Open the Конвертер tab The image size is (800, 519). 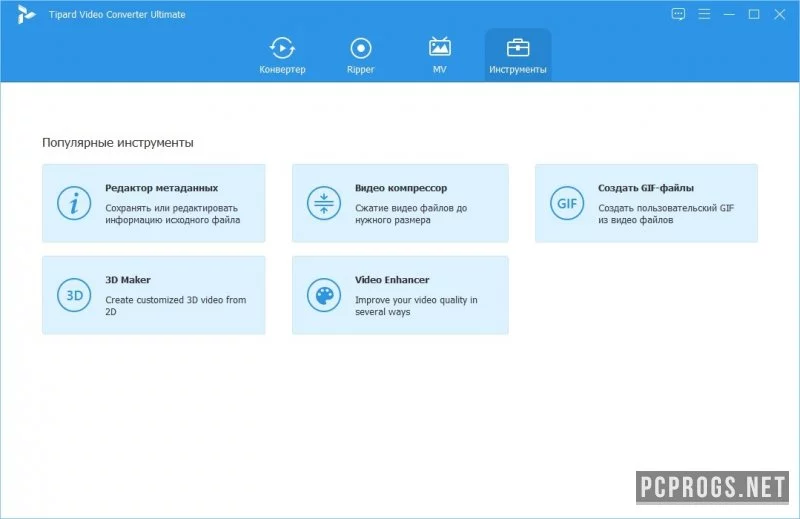pyautogui.click(x=282, y=55)
